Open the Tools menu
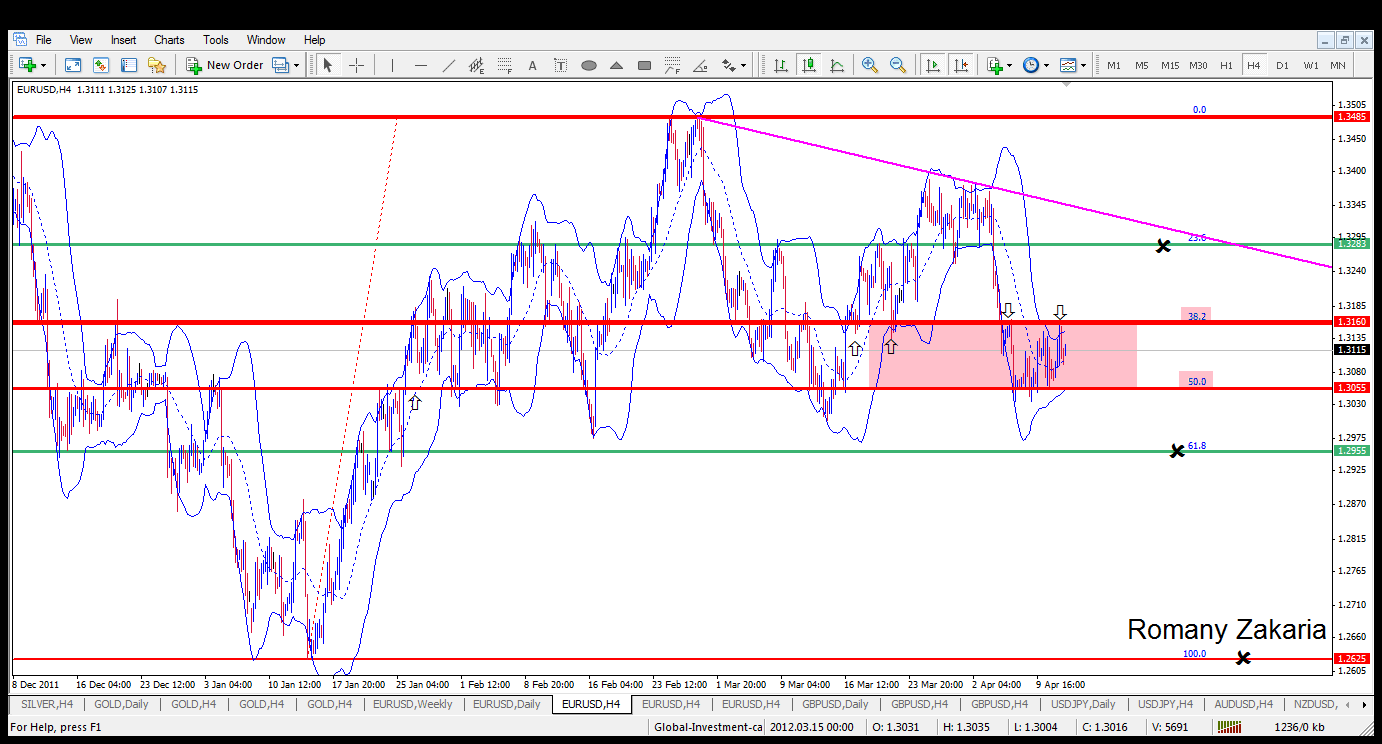Image resolution: width=1382 pixels, height=744 pixels. pyautogui.click(x=216, y=40)
